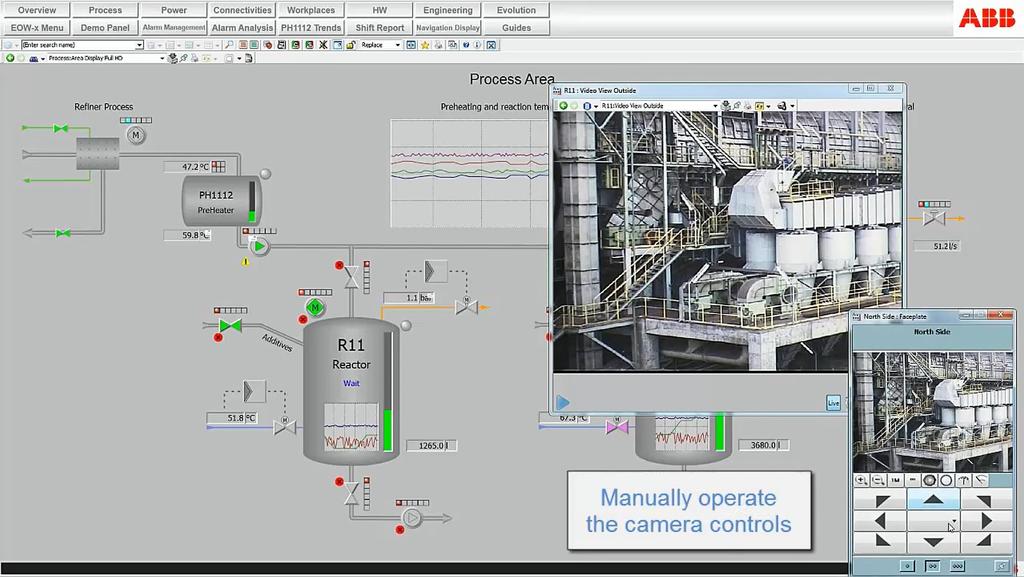The image size is (1024, 577).
Task: Pan camera left with left arrow
Action: pos(880,521)
